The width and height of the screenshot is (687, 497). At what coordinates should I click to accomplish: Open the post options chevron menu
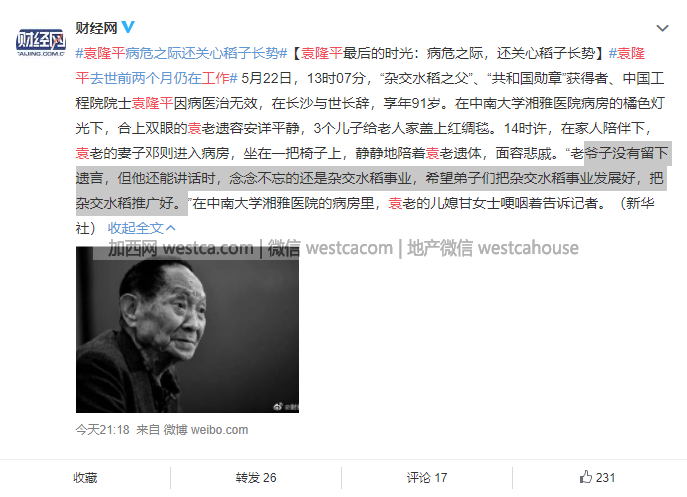click(x=662, y=28)
